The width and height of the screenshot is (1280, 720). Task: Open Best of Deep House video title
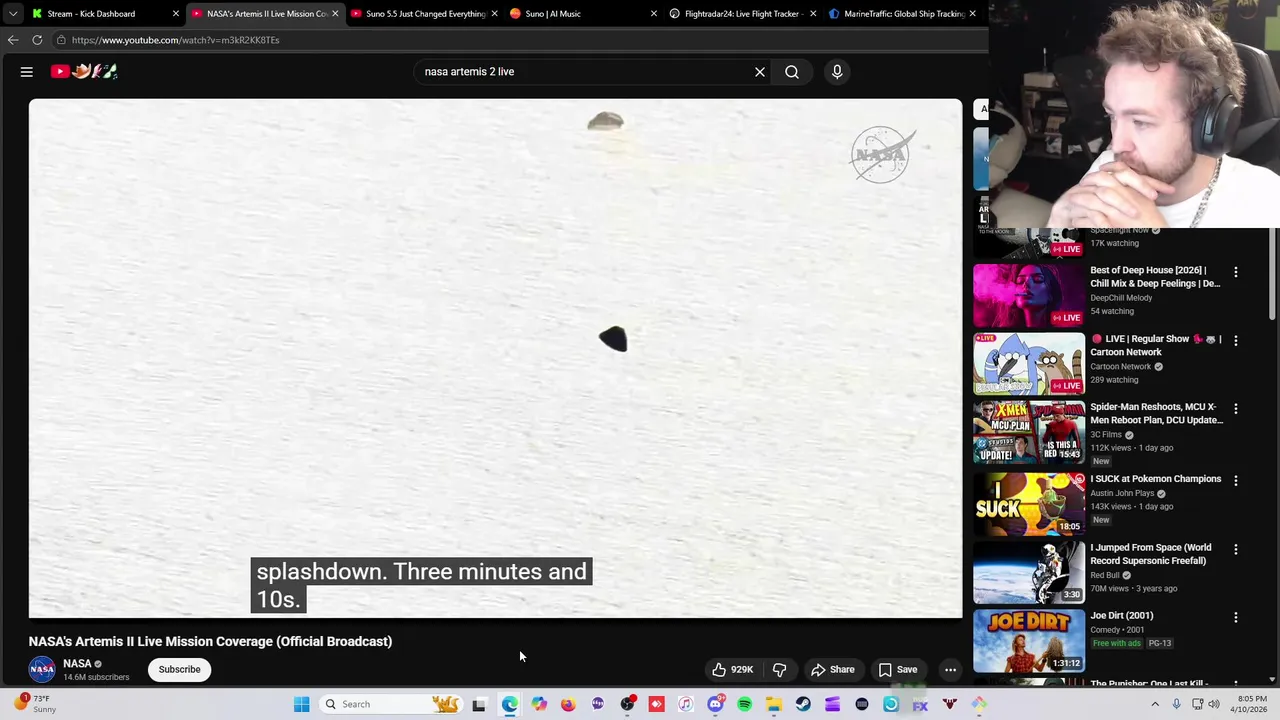[x=1155, y=277]
